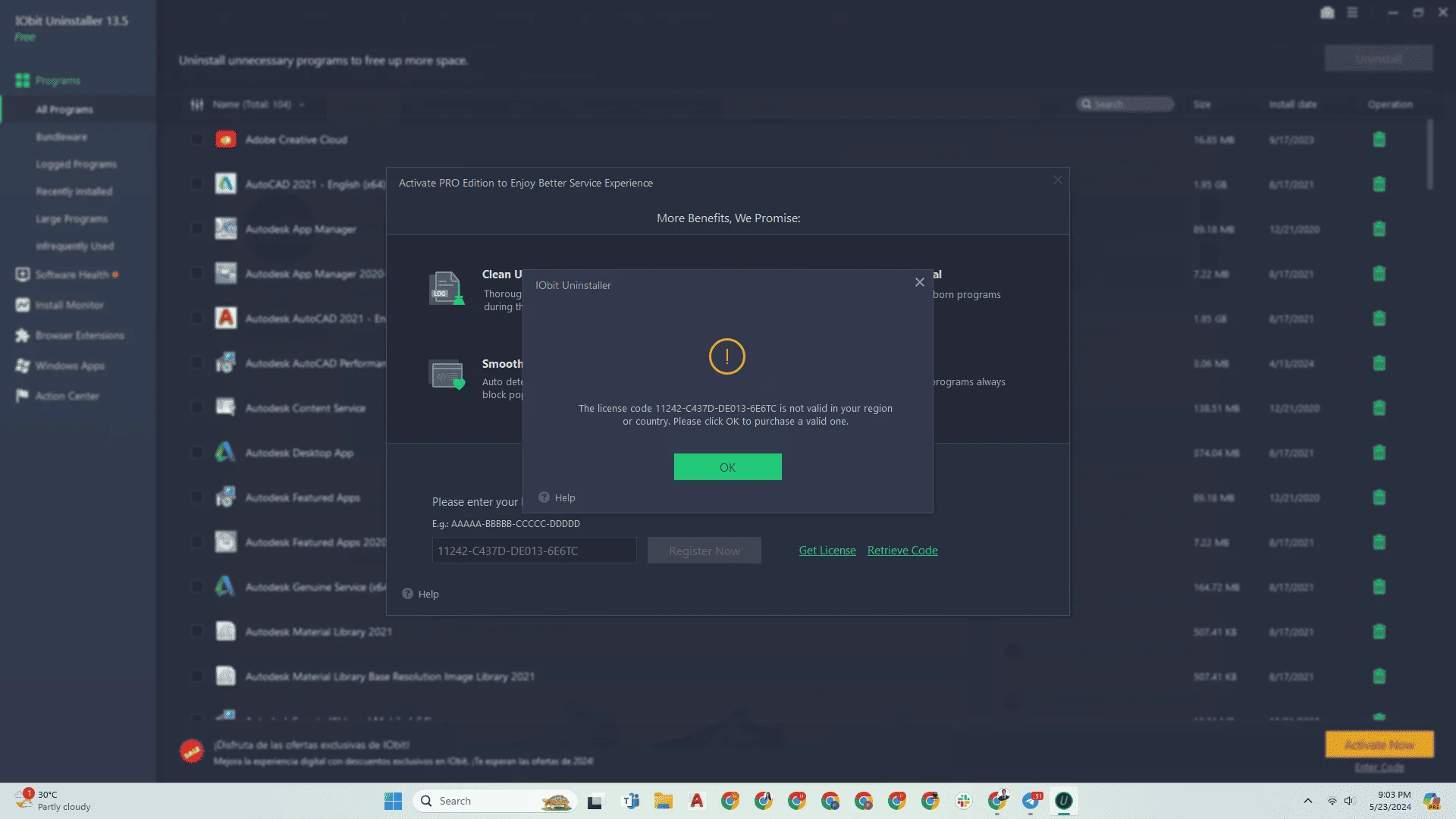This screenshot has height=819, width=1456.
Task: Check the Autodesk Genuine Service checkbox
Action: [196, 587]
